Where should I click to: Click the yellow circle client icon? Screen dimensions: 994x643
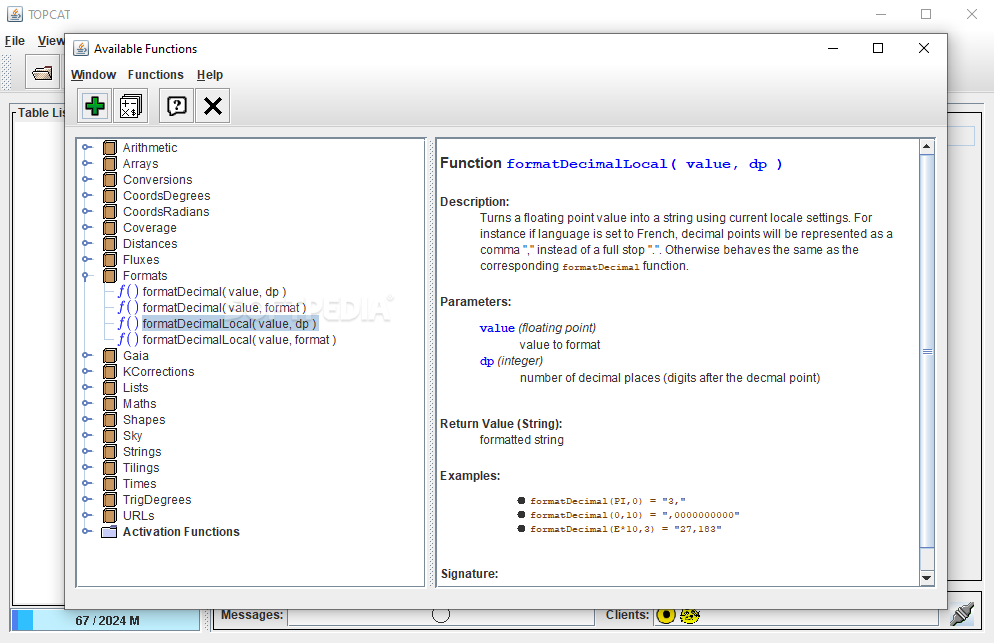point(666,615)
